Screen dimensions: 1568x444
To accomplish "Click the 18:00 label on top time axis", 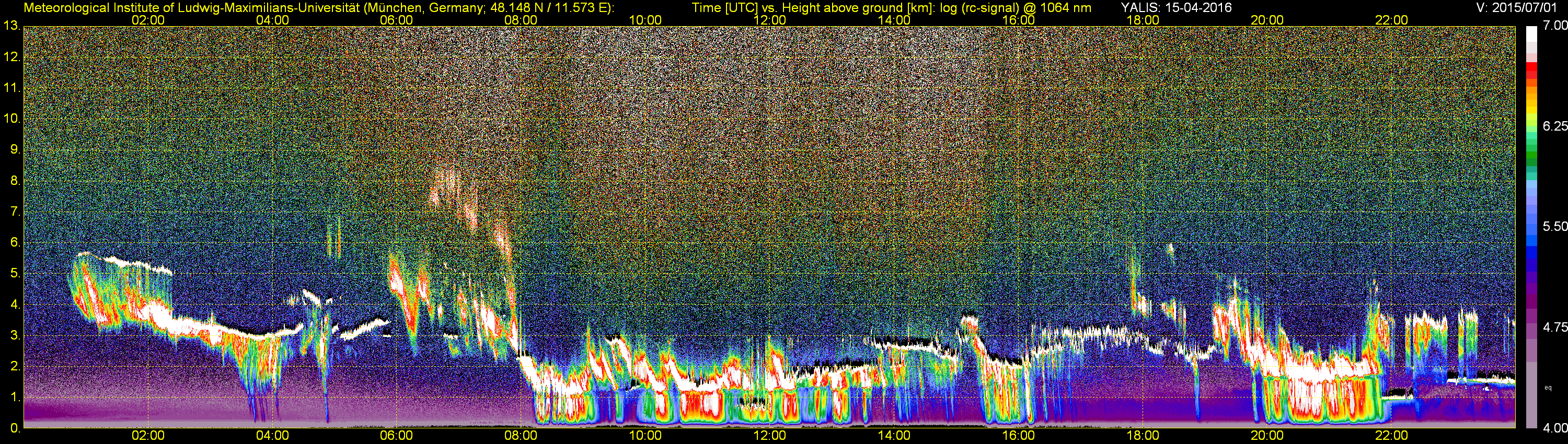I will click(1143, 20).
